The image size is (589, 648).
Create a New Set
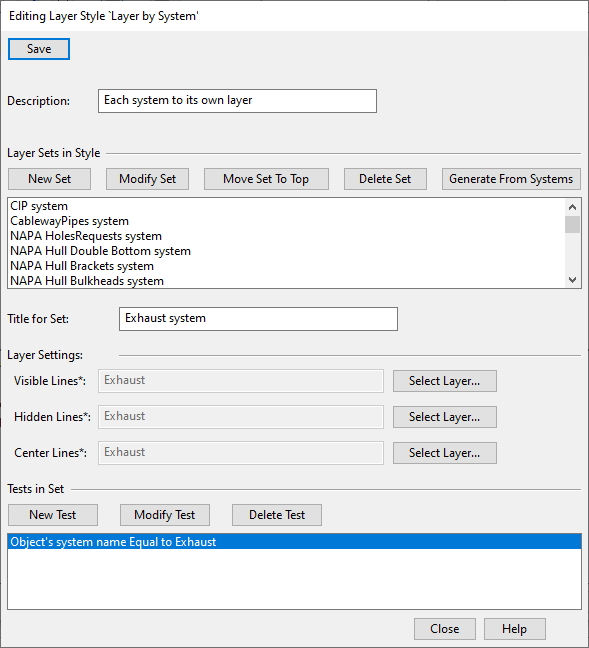tap(49, 179)
